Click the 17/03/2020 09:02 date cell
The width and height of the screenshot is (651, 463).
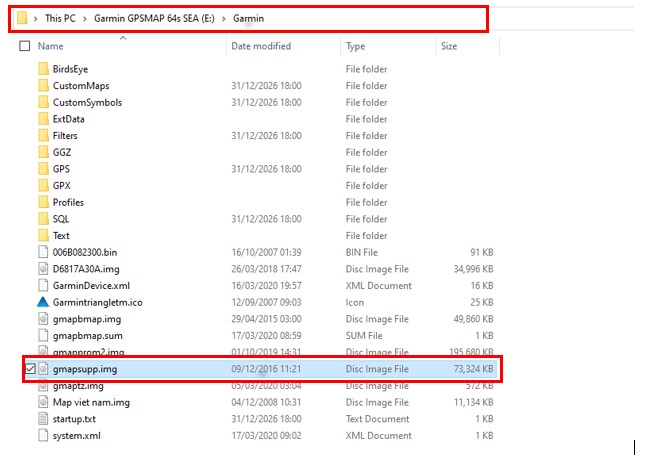click(x=266, y=435)
